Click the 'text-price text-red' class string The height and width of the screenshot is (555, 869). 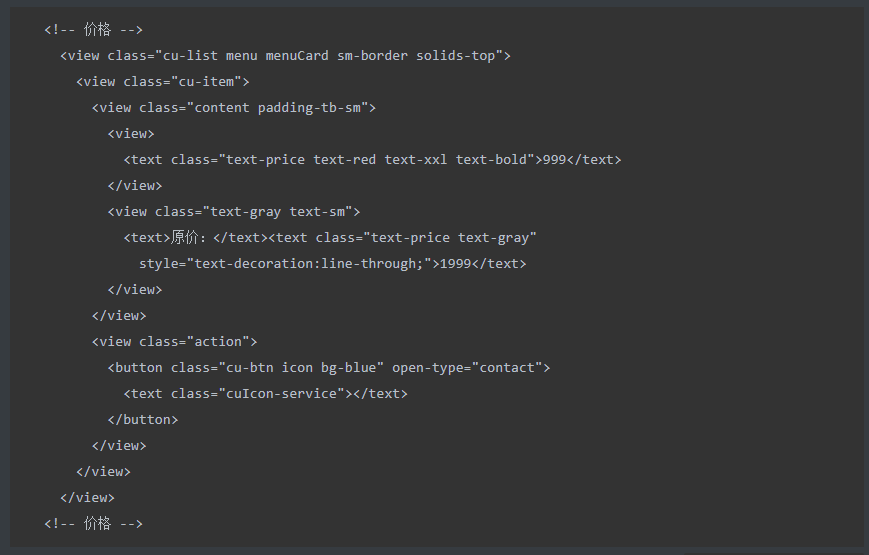click(x=301, y=160)
